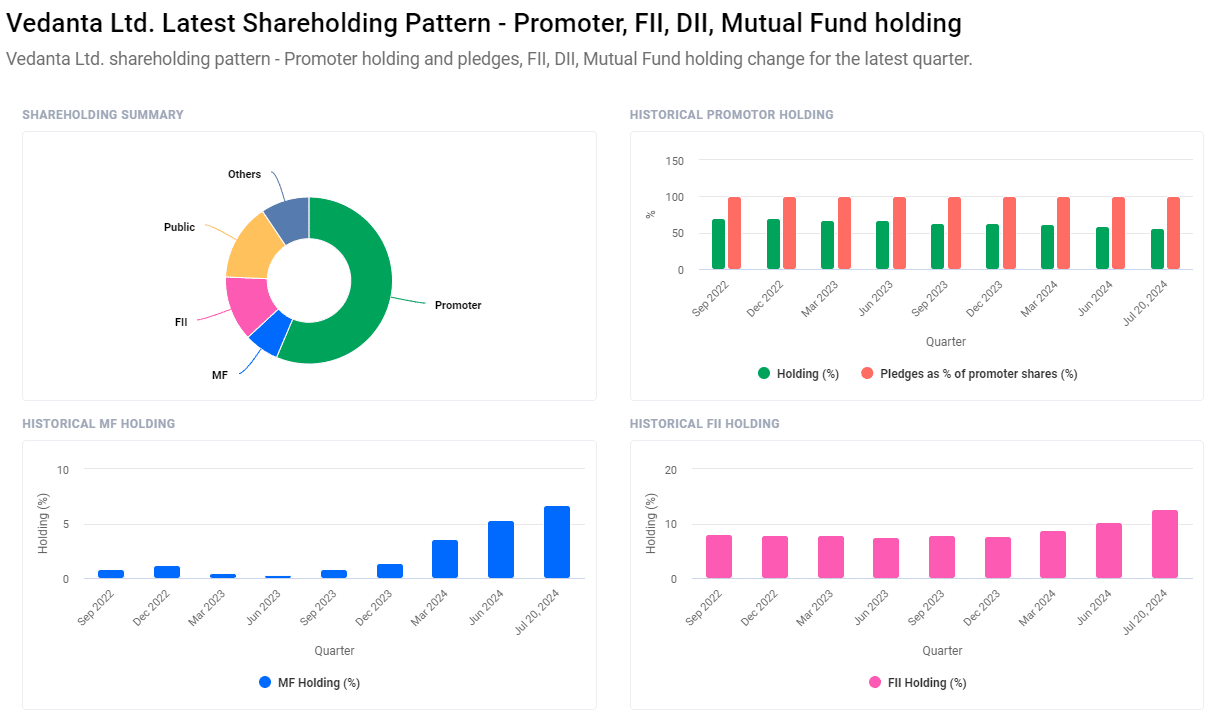Screen dimensions: 1211x717
Task: Click the Public label on donut chart
Action: pos(179,227)
